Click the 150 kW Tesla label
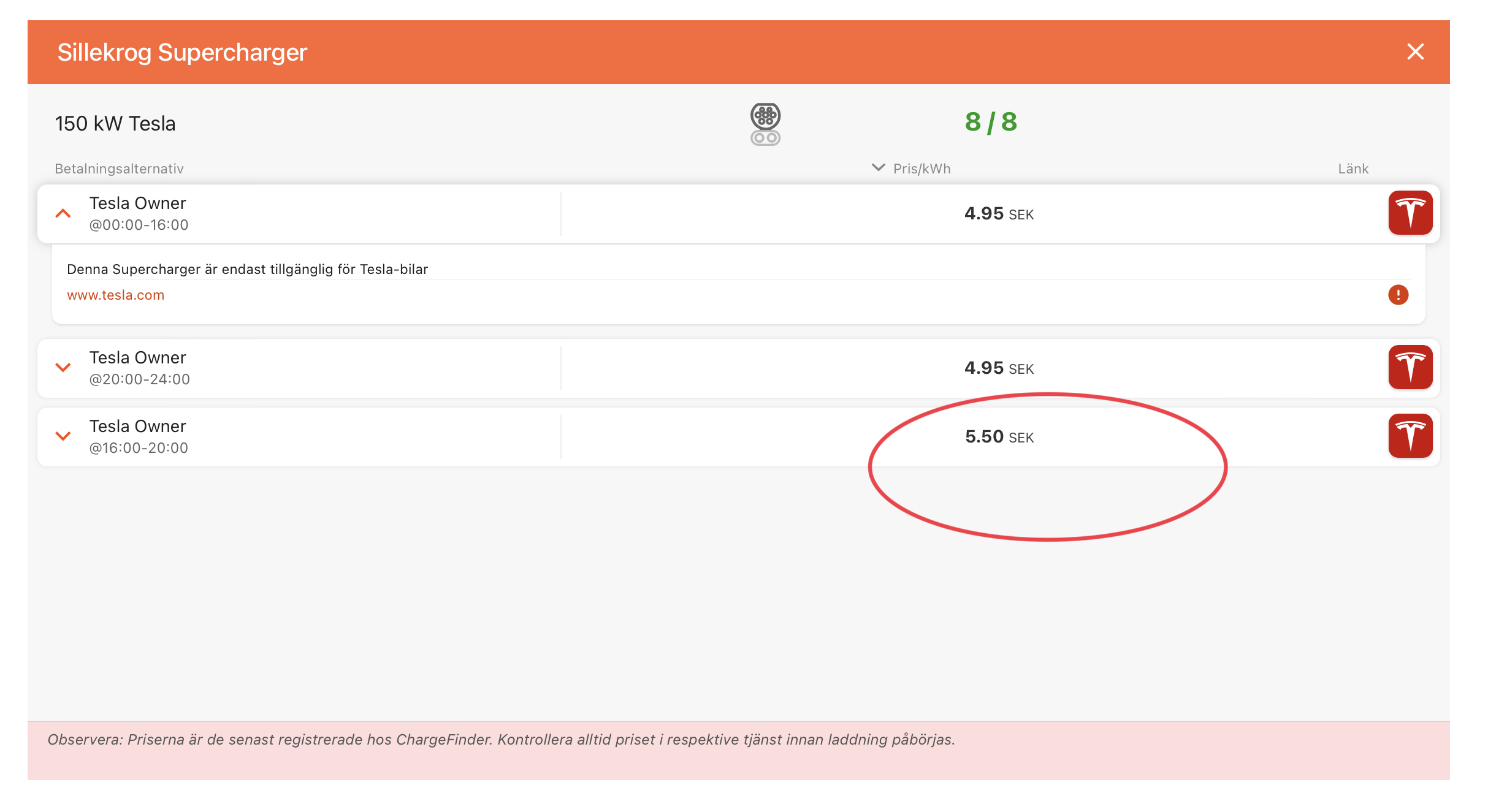 [115, 124]
